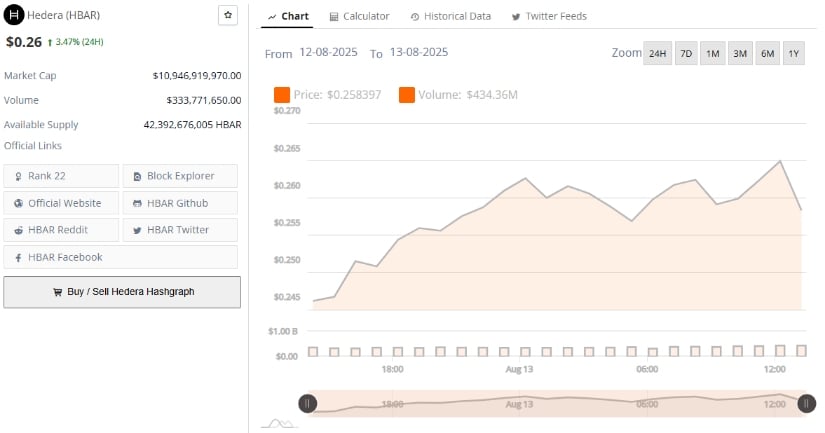Open the HBAR Reddit link
The image size is (825, 433).
click(x=61, y=230)
